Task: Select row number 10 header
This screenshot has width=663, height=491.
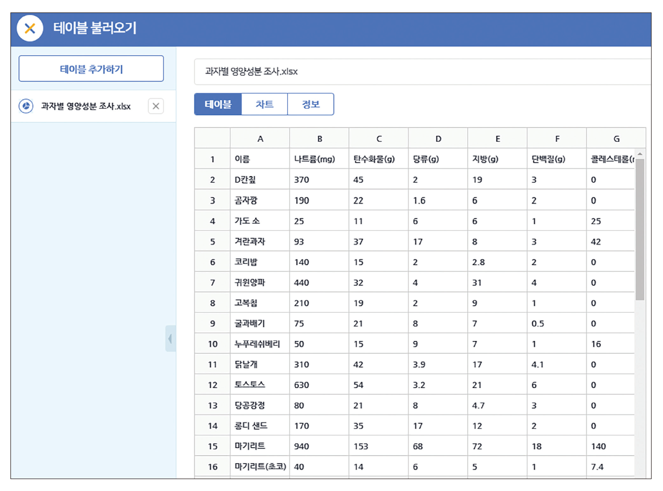Action: pyautogui.click(x=212, y=344)
